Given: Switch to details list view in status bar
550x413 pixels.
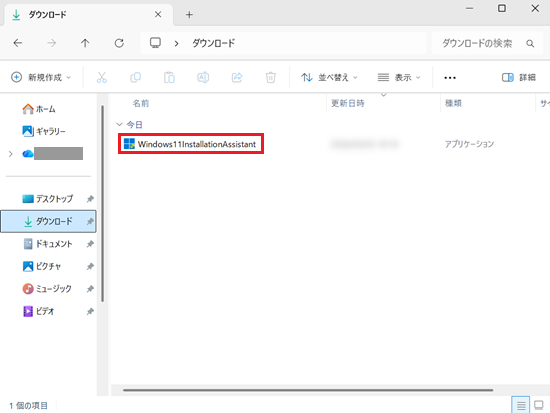Looking at the screenshot, I should (521, 405).
